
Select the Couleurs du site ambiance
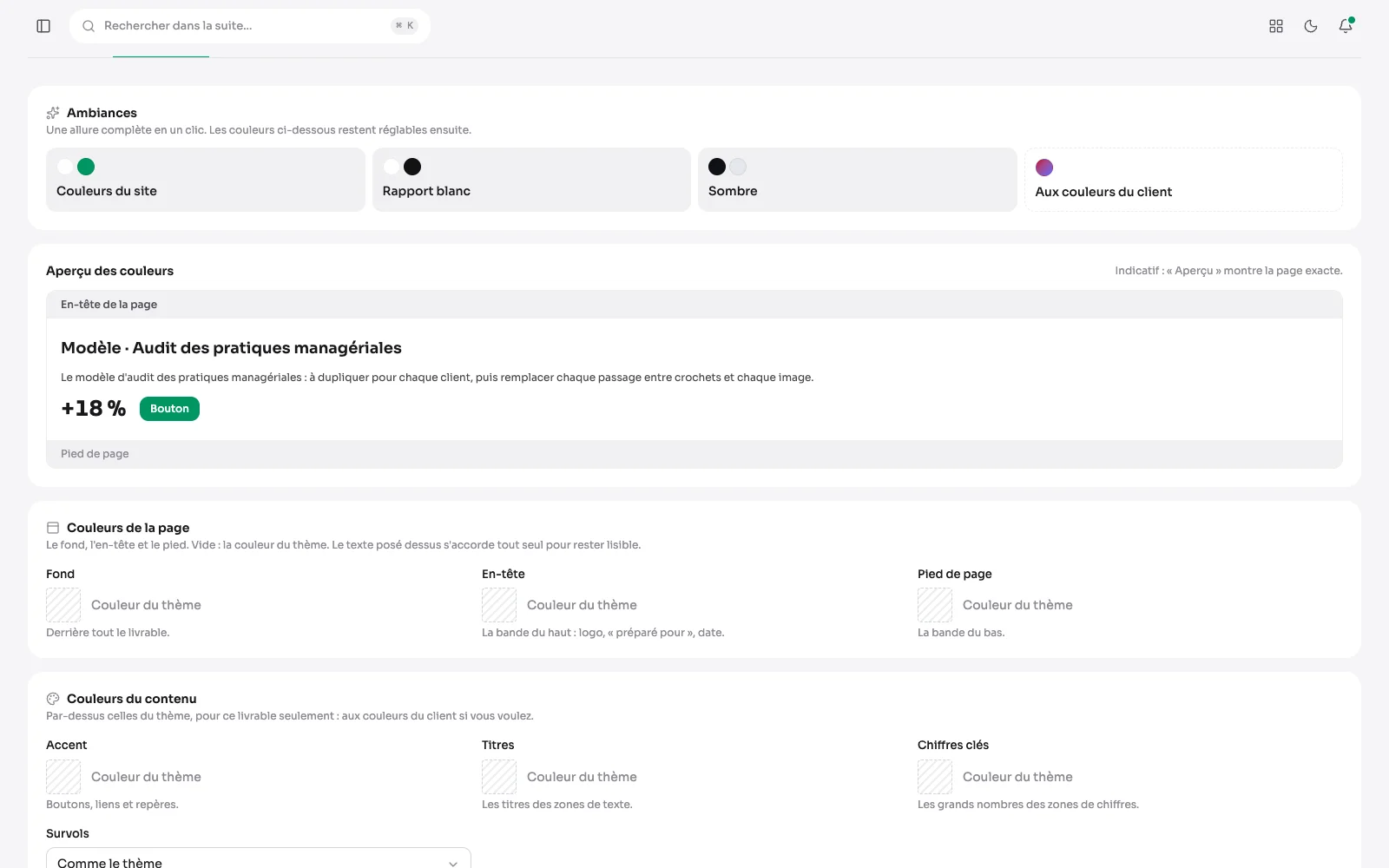206,180
